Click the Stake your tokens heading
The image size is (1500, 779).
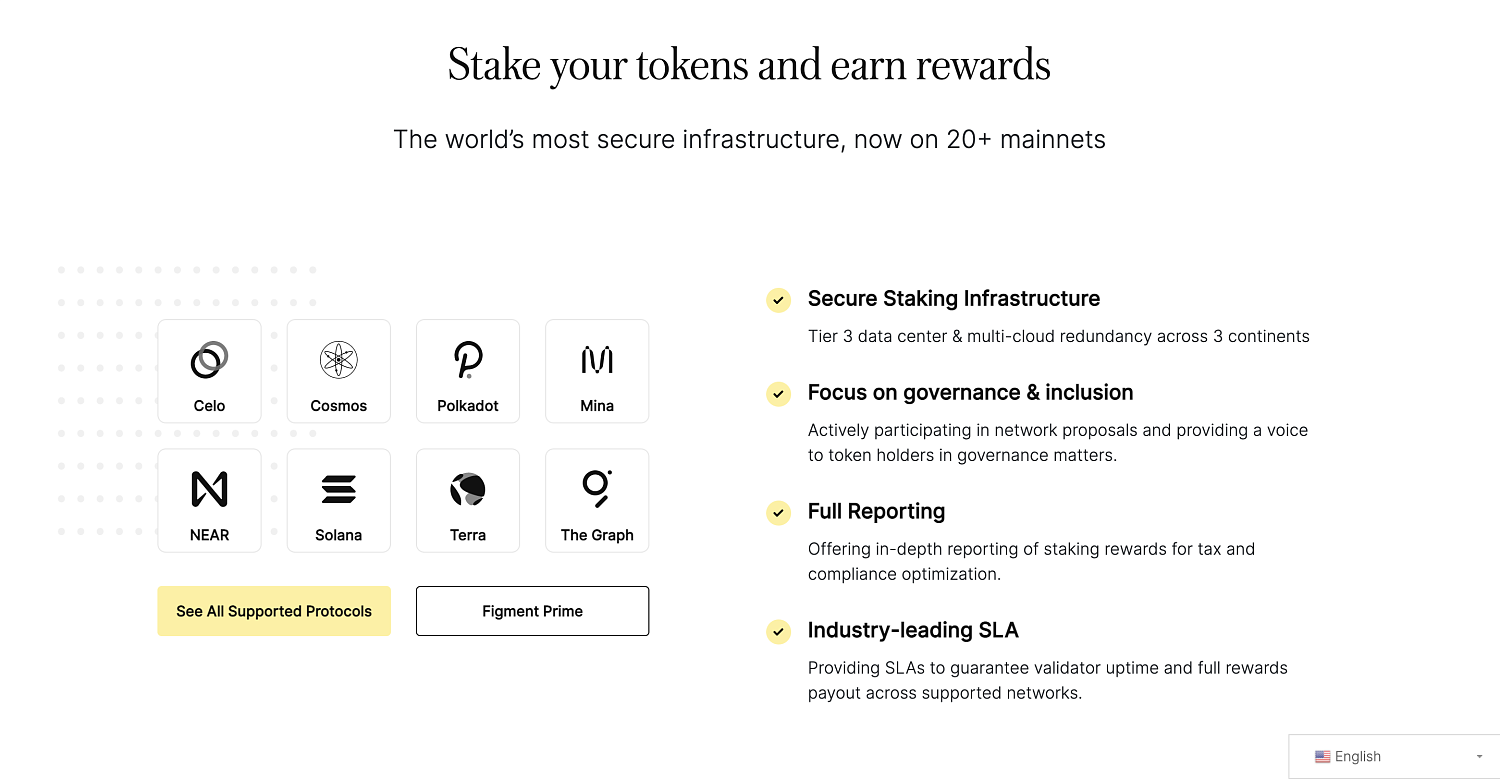749,65
